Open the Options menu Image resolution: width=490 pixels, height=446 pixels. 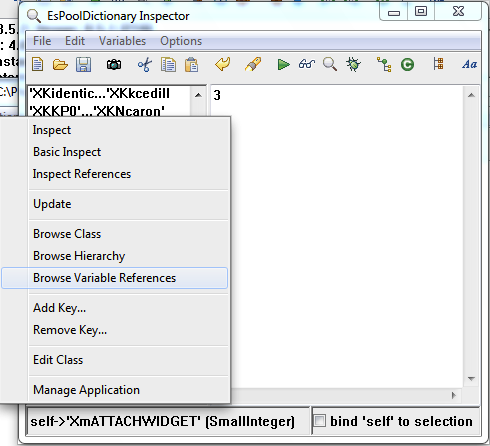[181, 41]
